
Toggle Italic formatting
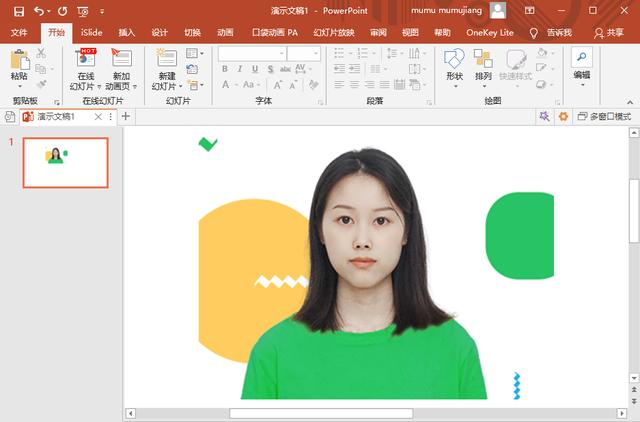[240, 69]
